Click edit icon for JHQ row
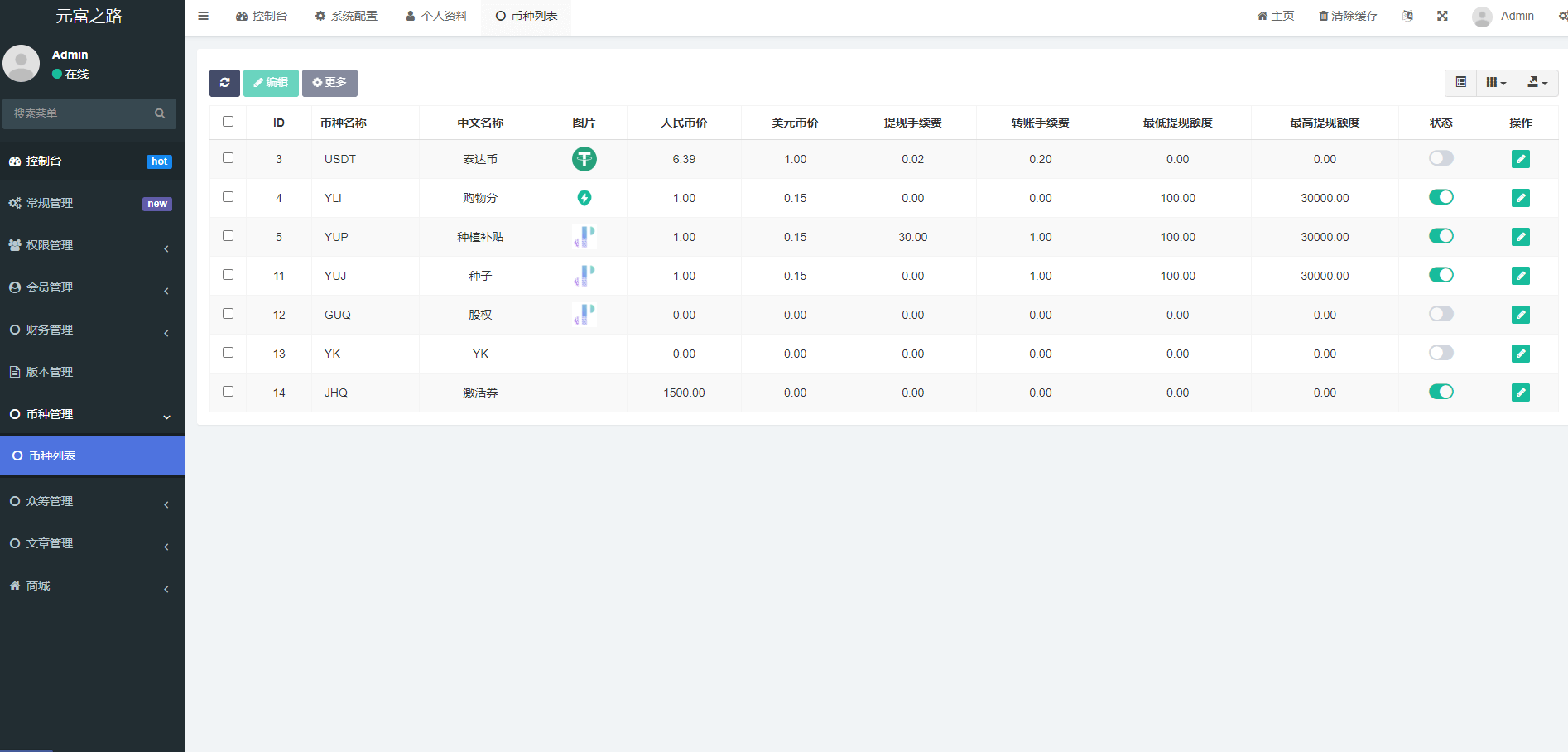The height and width of the screenshot is (752, 1568). 1520,393
